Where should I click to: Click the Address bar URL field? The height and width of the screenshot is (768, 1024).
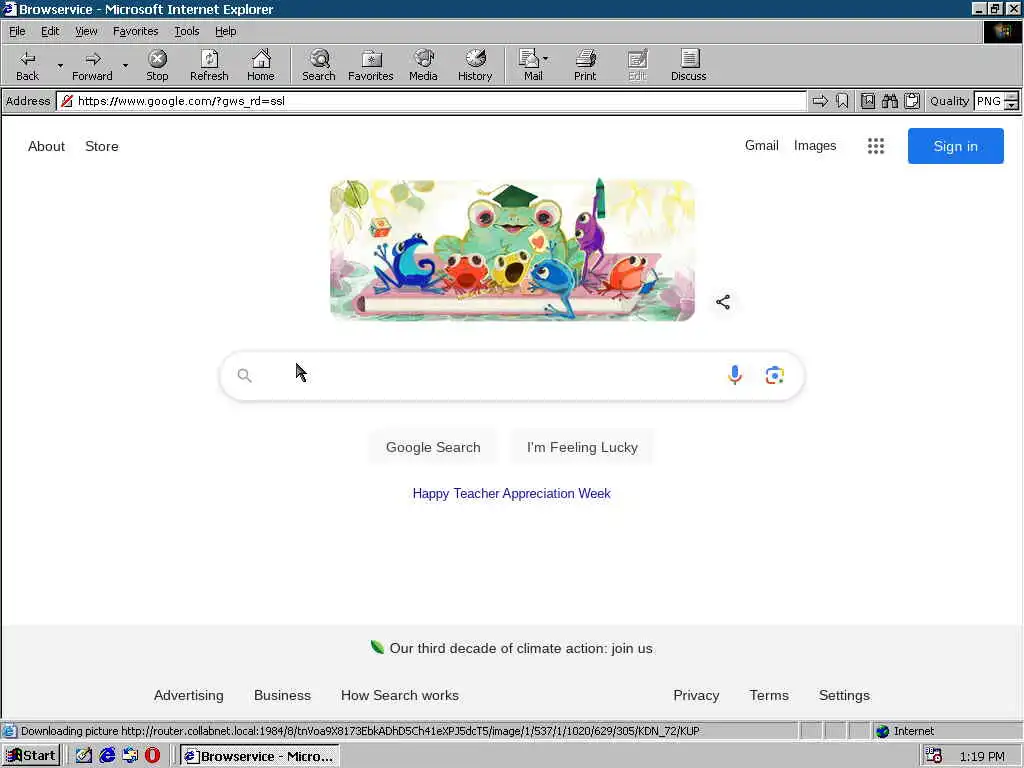(431, 101)
